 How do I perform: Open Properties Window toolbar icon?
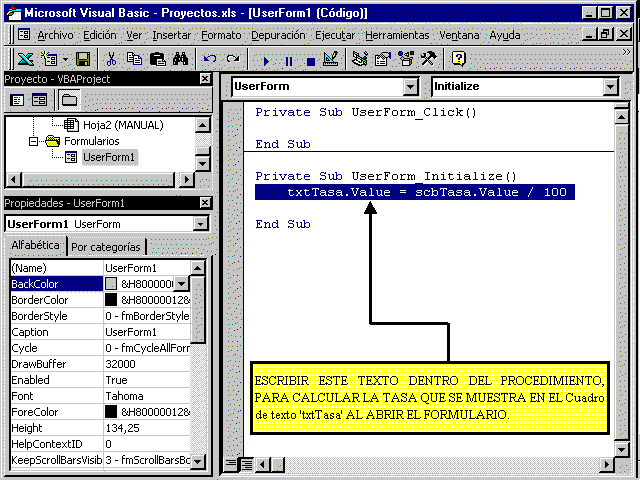pos(382,59)
